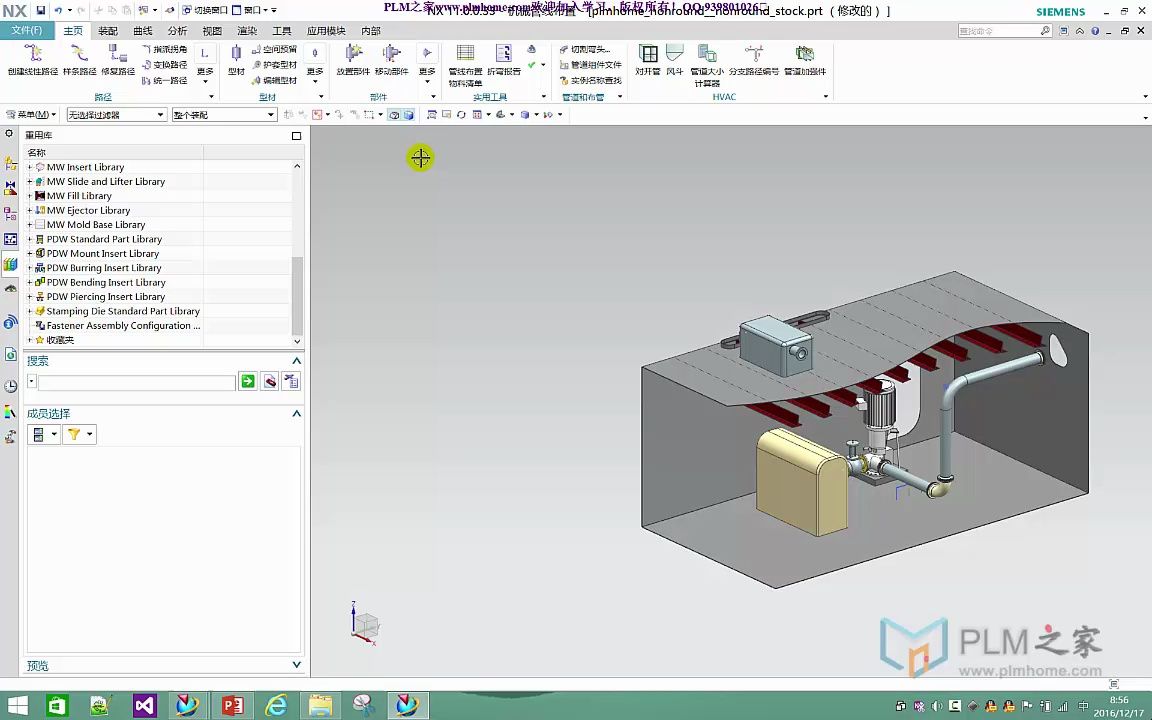Screen dimensions: 1152x720
Task: Open the 管道大小计算器 duct size calculator
Action: 707,65
